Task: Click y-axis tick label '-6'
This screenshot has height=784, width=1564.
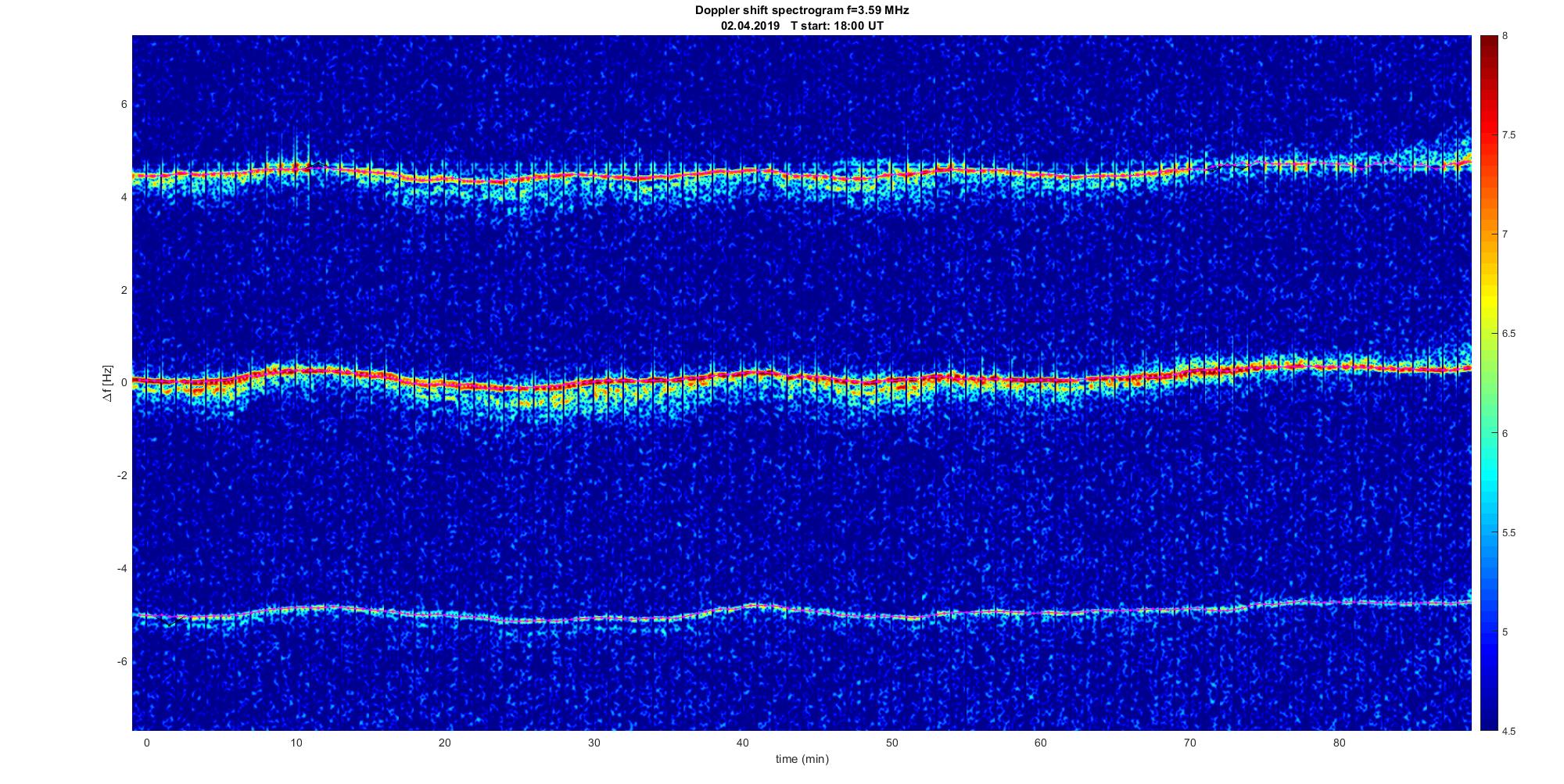Action: [123, 662]
